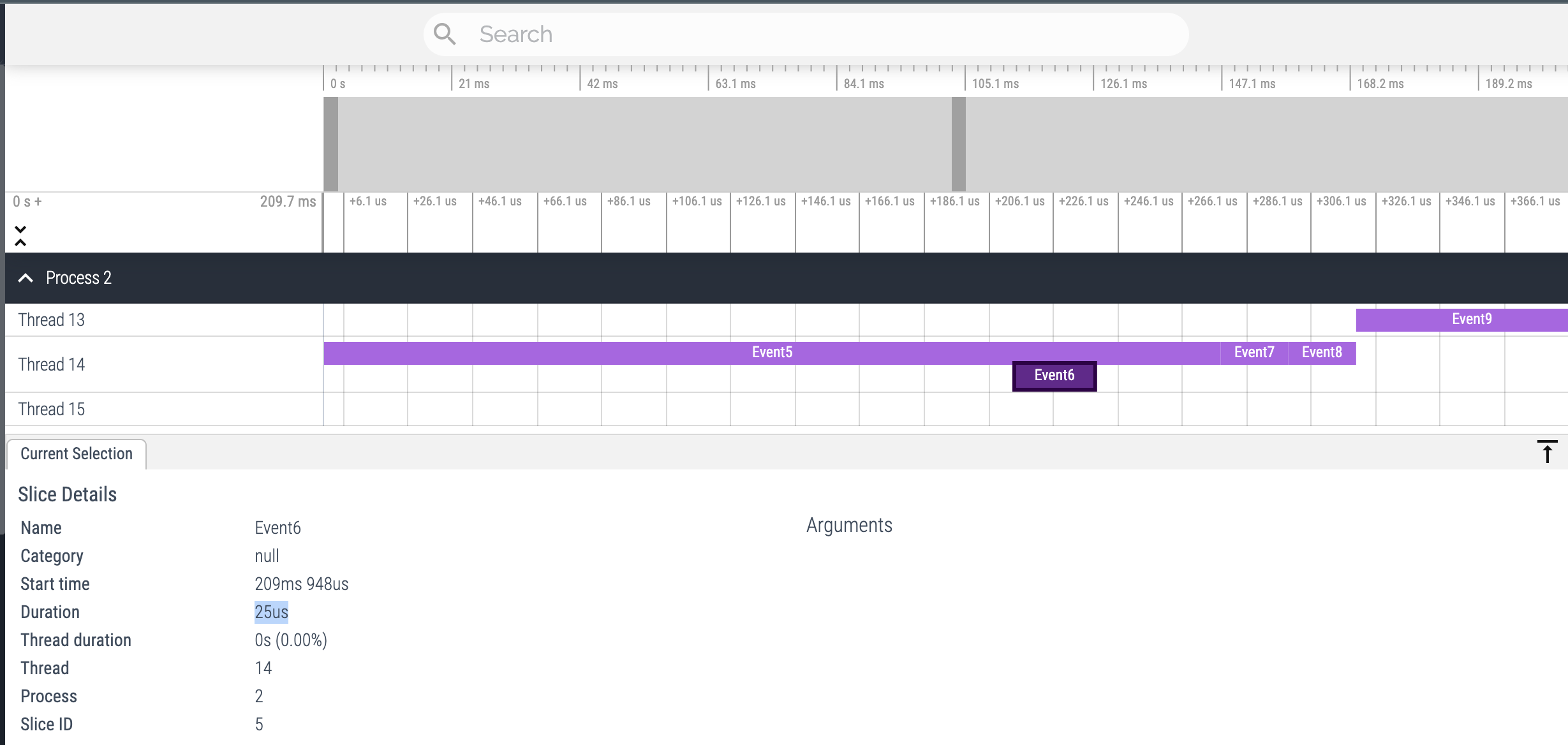
Task: Select the Event7 slice
Action: tap(1253, 351)
